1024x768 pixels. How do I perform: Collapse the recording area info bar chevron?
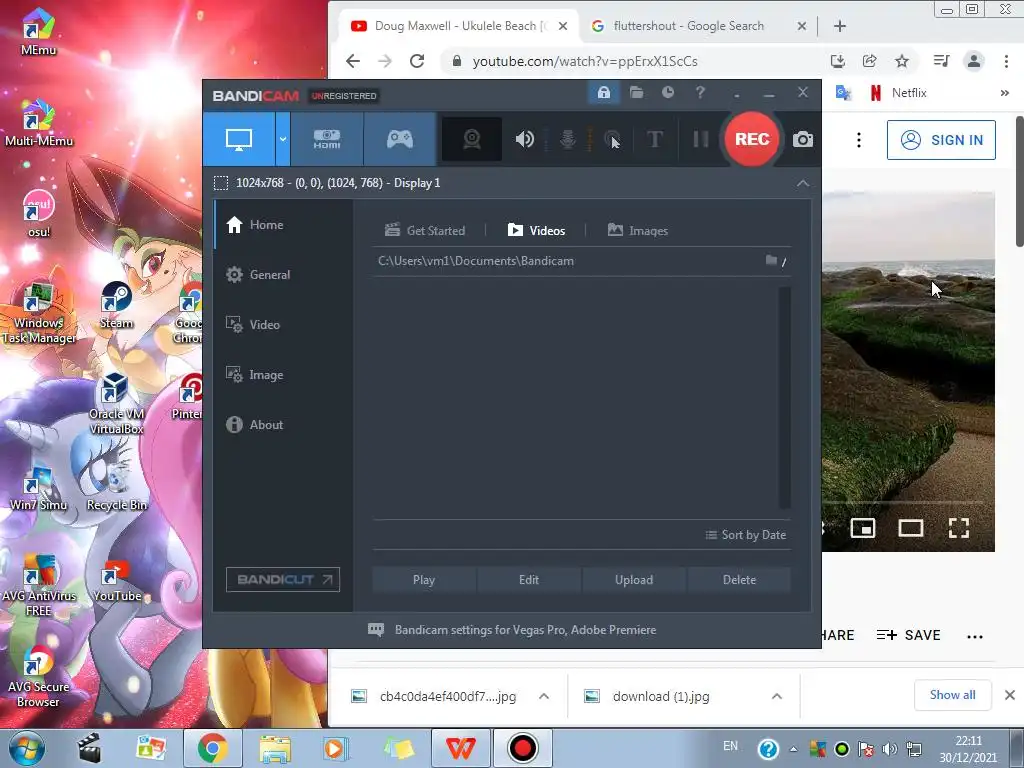coord(803,184)
